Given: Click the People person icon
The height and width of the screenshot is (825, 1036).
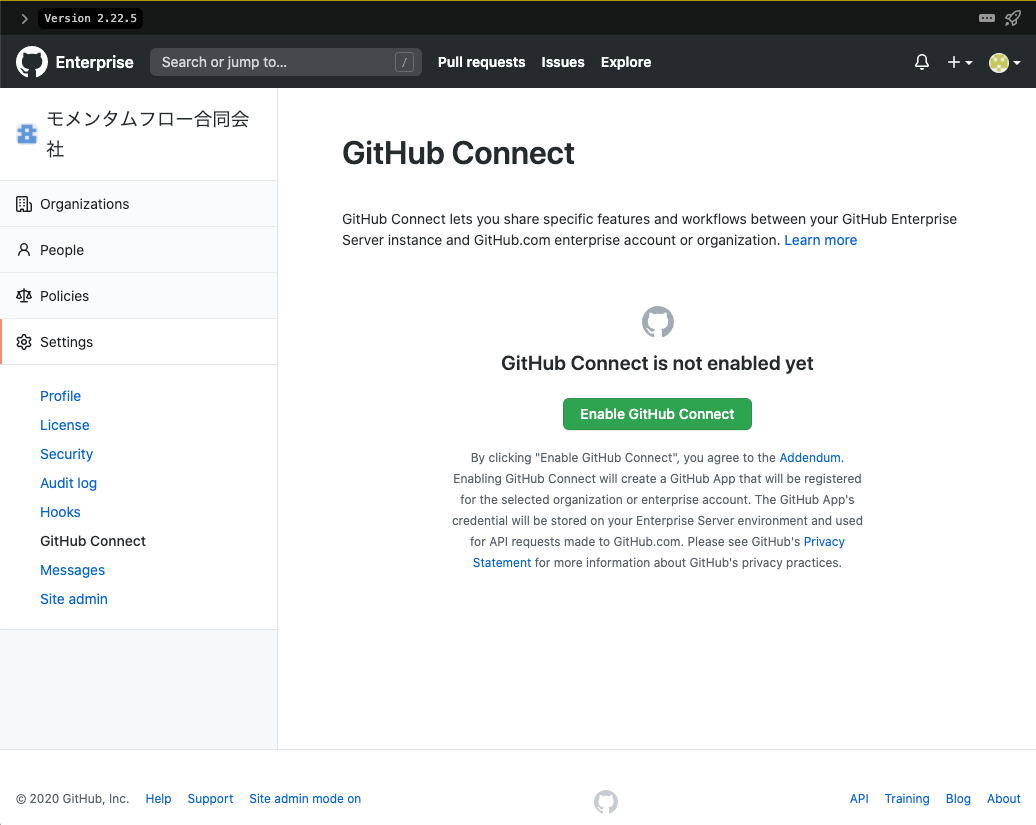Looking at the screenshot, I should click(24, 250).
